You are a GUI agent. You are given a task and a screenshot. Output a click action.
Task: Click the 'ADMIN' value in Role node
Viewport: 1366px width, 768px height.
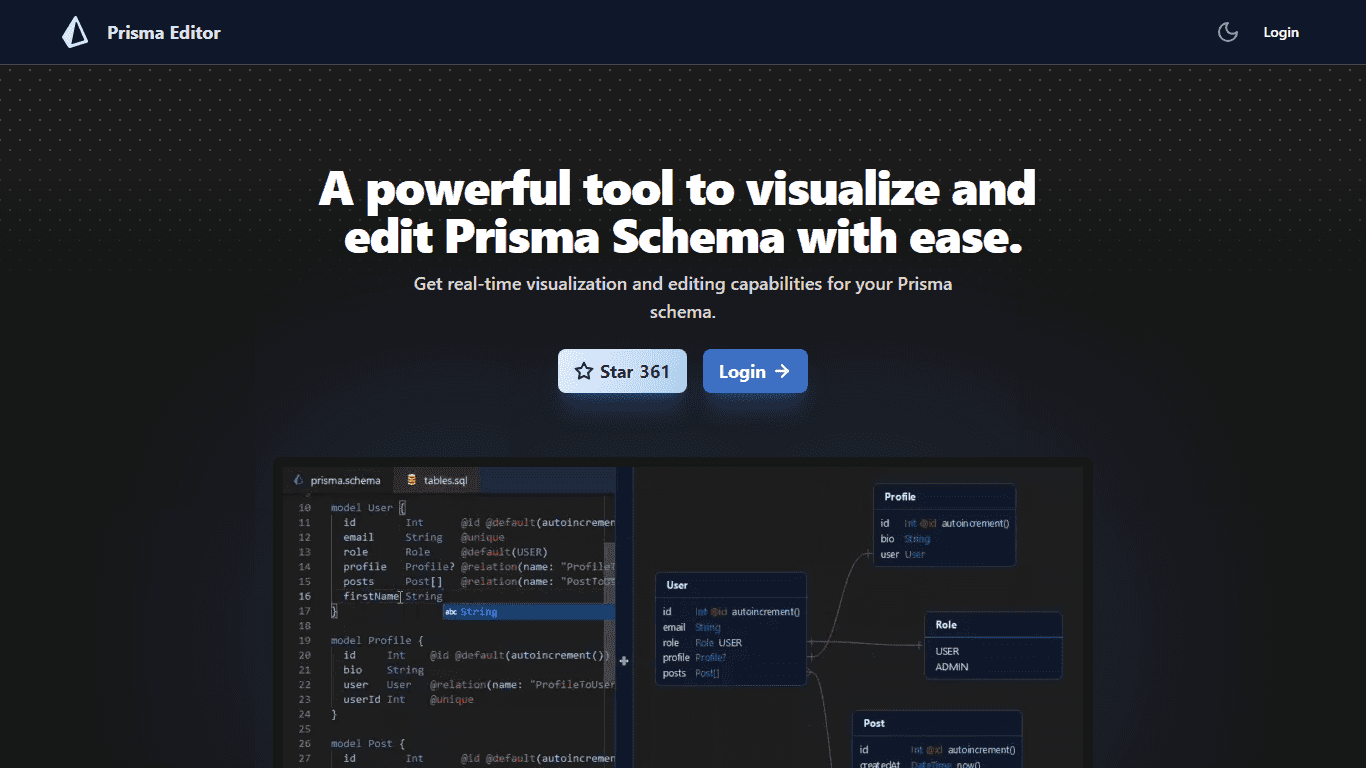coord(951,667)
